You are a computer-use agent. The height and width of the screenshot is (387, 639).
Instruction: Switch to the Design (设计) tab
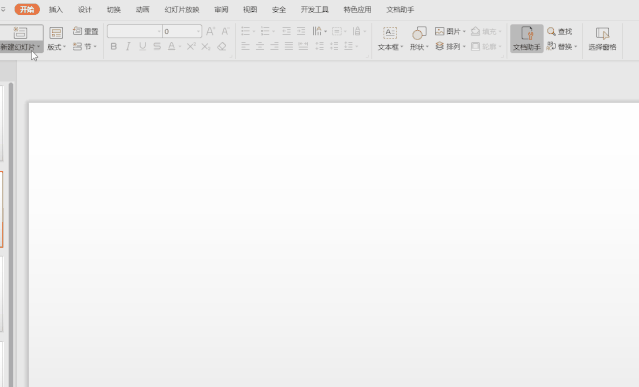(85, 10)
